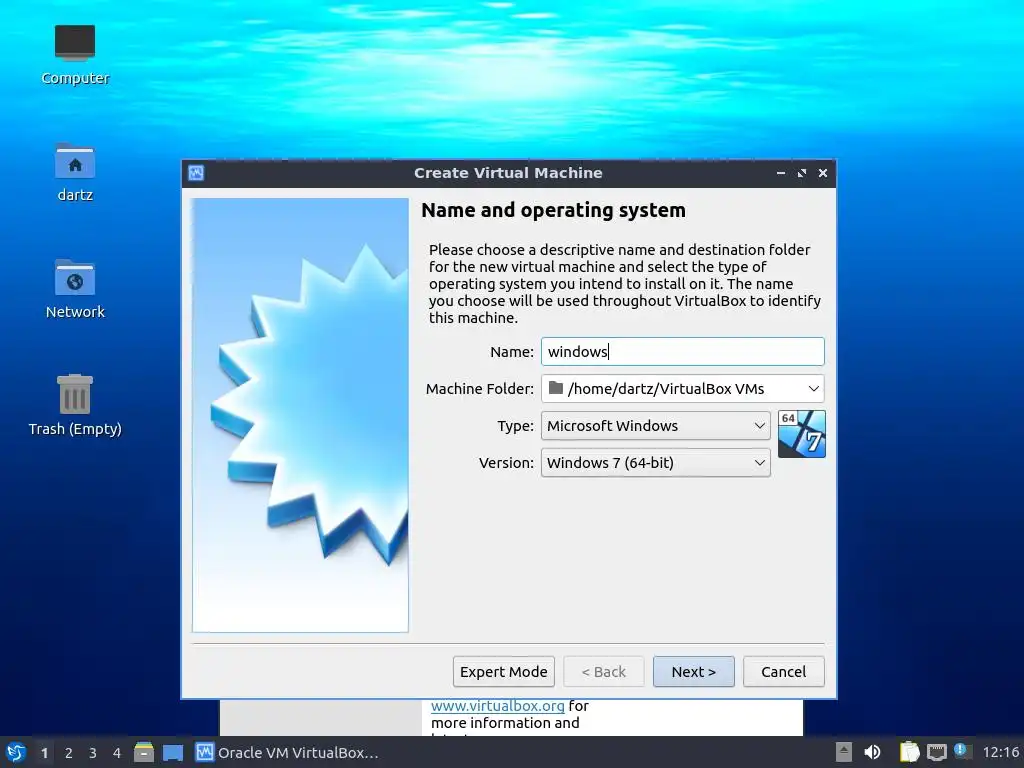Click the clock showing 12:16
Screen dimensions: 1024x768
[1000, 753]
